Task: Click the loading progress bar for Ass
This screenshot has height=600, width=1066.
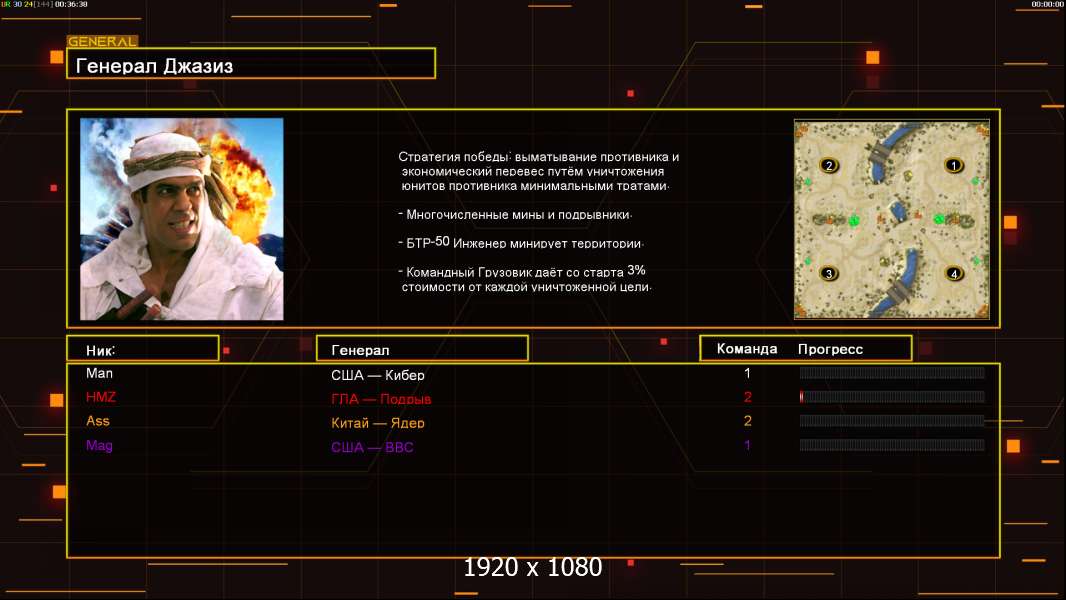Action: tap(892, 421)
